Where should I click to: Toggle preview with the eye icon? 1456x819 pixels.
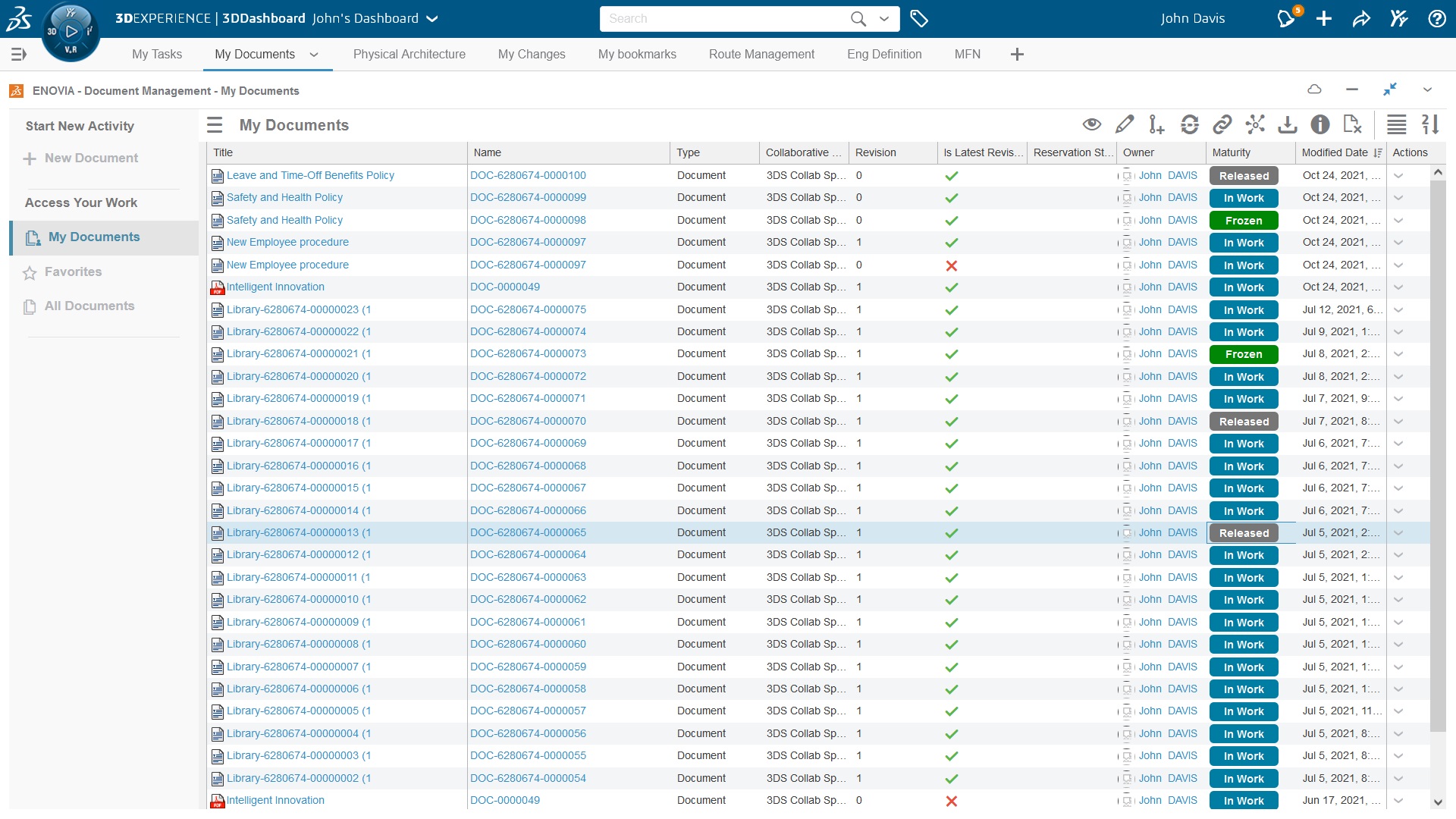pos(1091,124)
